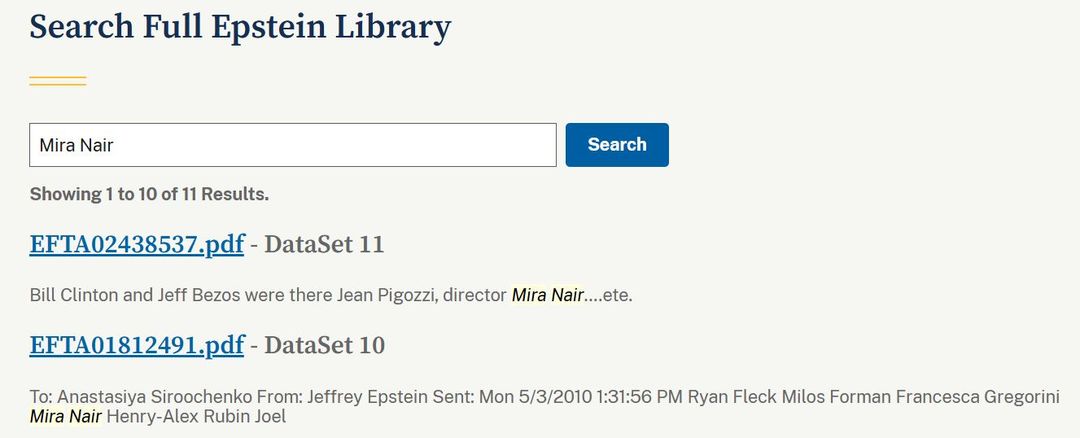
Task: Click the yellow underline below the heading
Action: pyautogui.click(x=58, y=81)
